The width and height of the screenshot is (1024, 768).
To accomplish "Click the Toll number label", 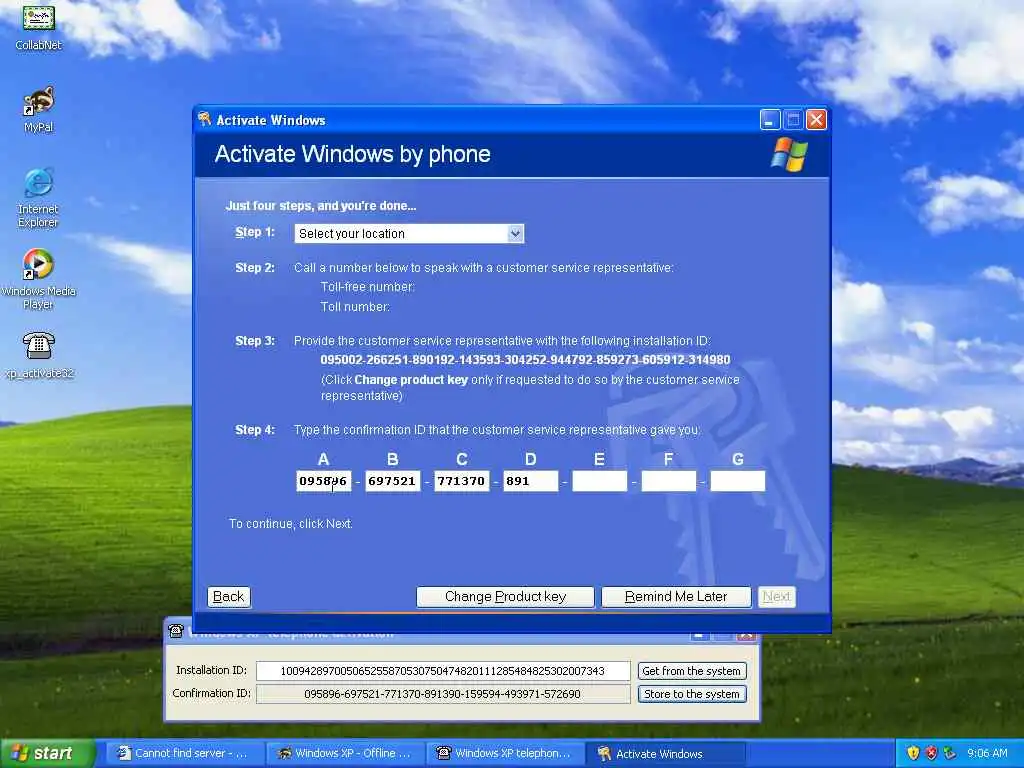I will (x=355, y=307).
